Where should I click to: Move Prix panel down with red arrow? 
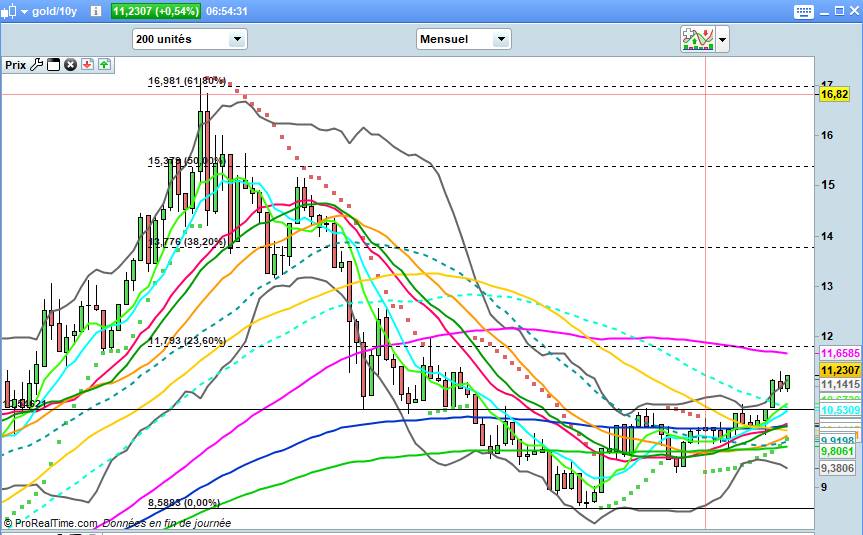tap(87, 64)
